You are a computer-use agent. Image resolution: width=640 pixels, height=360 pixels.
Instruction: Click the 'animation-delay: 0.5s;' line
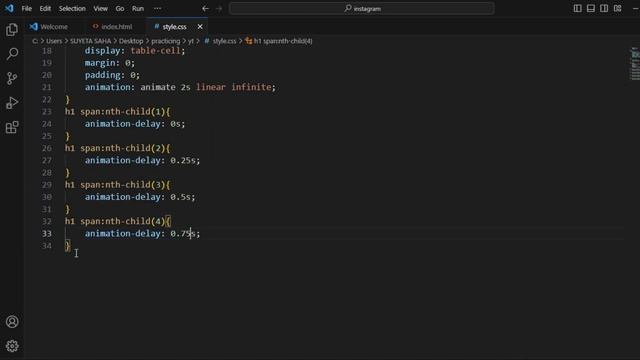(x=140, y=197)
